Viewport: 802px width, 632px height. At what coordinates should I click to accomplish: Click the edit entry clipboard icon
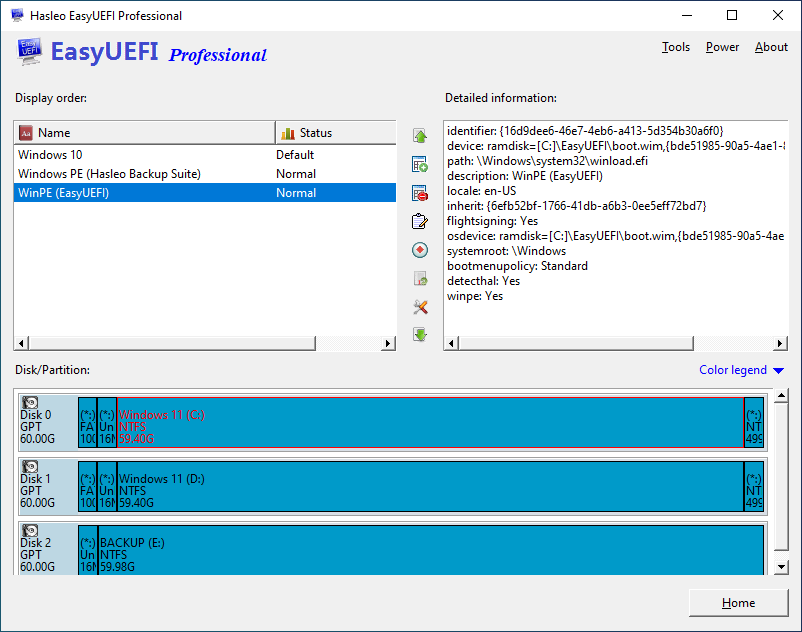click(x=420, y=221)
